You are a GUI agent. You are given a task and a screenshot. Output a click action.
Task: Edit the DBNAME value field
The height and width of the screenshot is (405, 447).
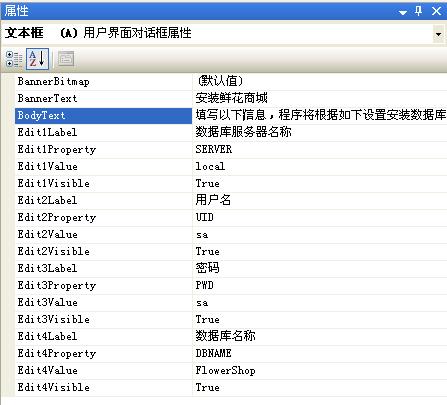[320, 353]
